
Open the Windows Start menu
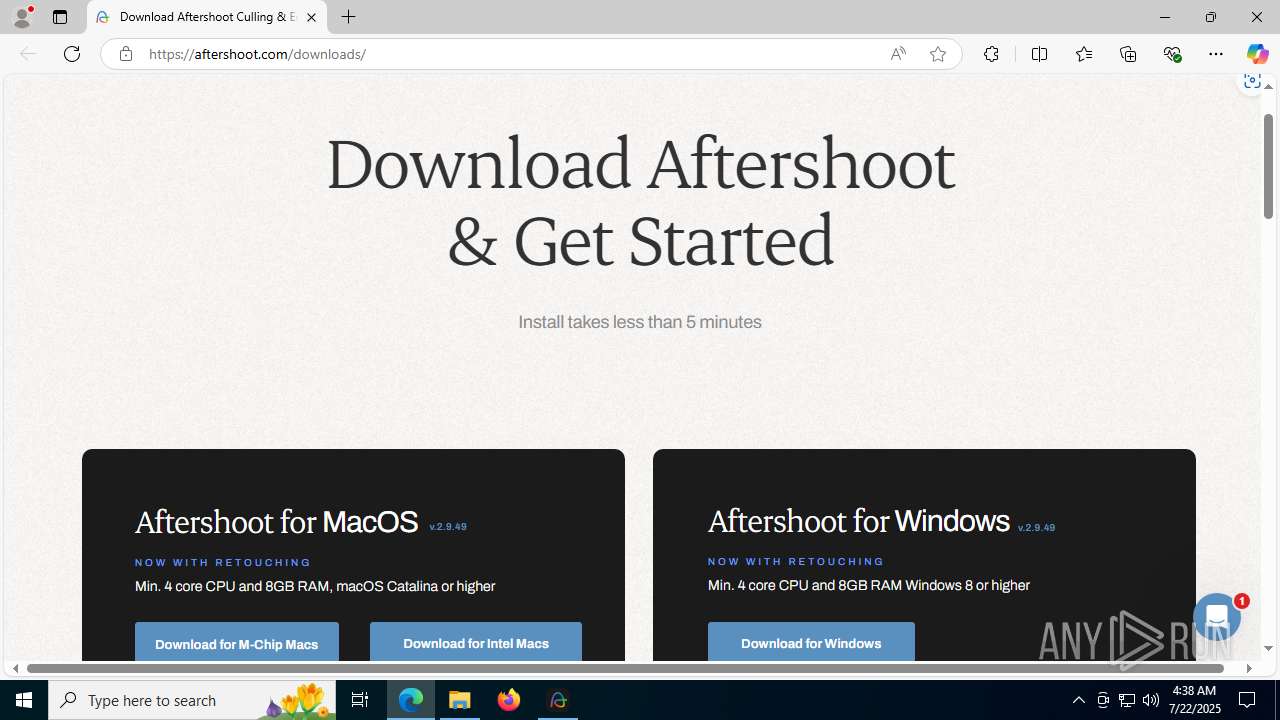coord(24,700)
